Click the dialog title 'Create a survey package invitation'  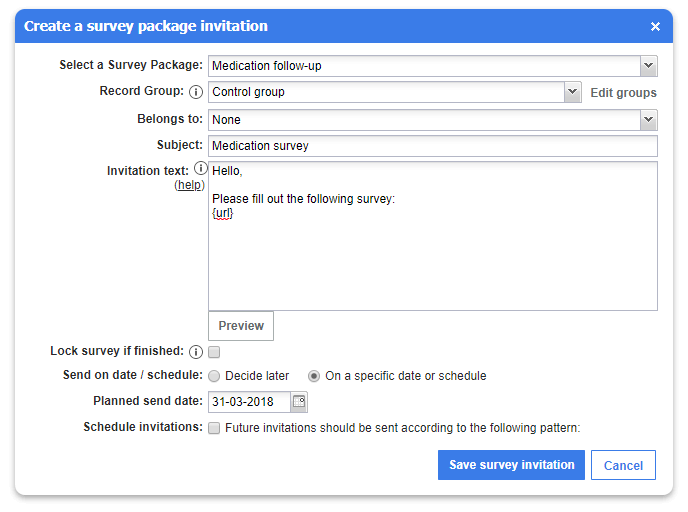[146, 26]
